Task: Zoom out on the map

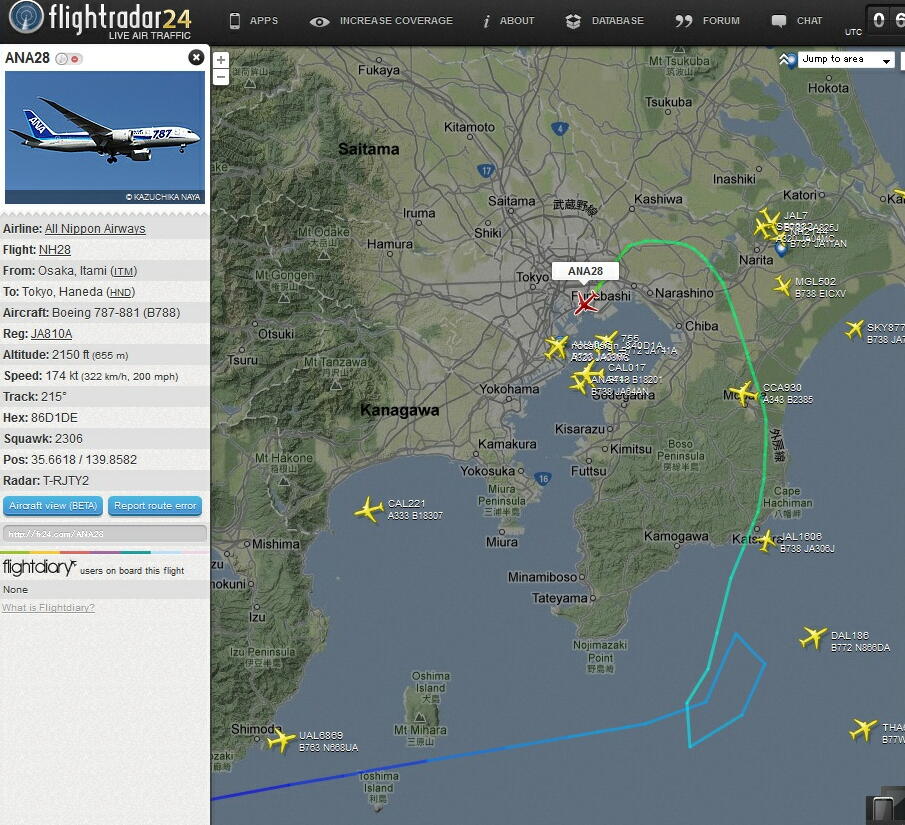Action: (220, 77)
